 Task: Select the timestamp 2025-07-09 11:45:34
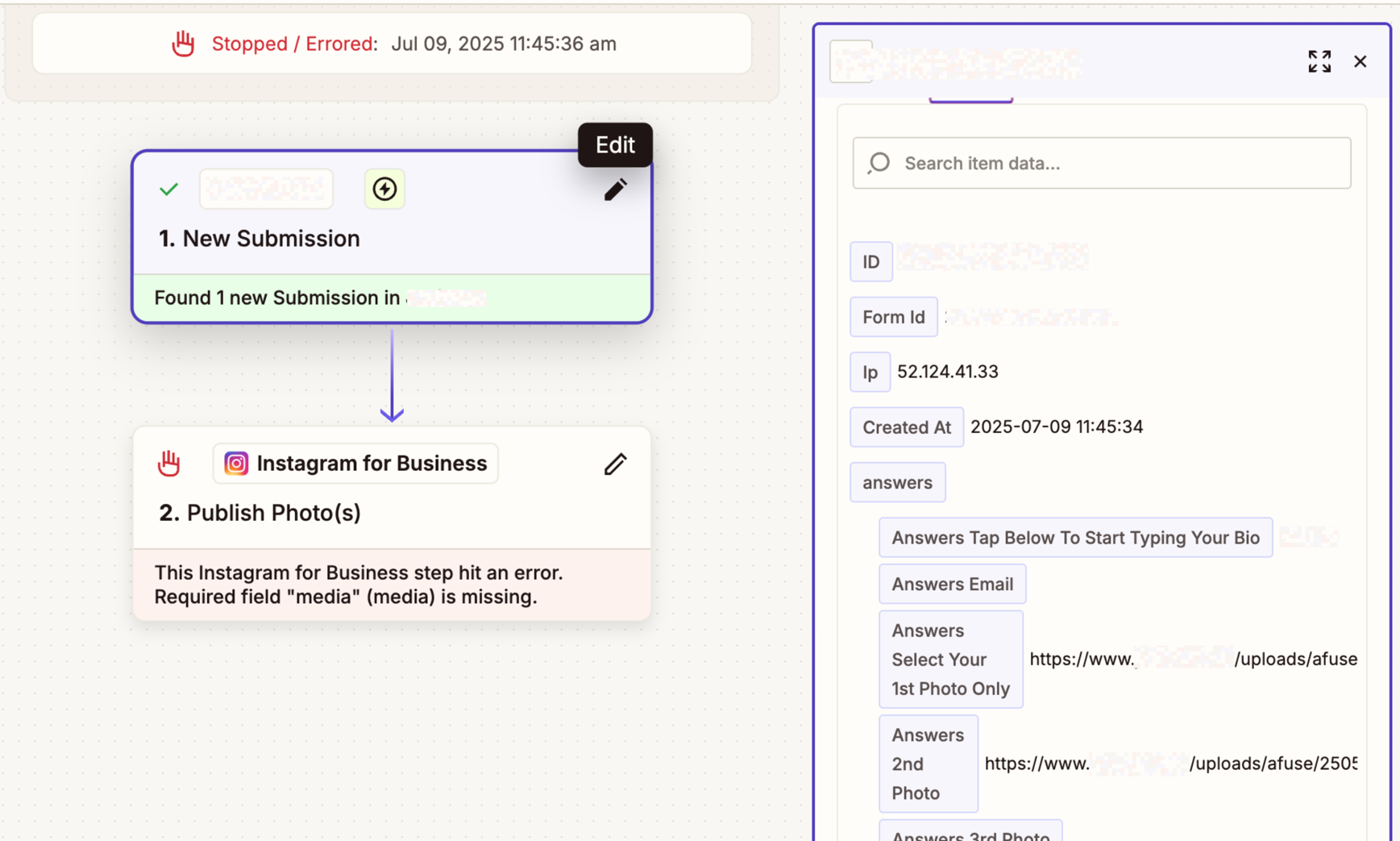(1057, 427)
